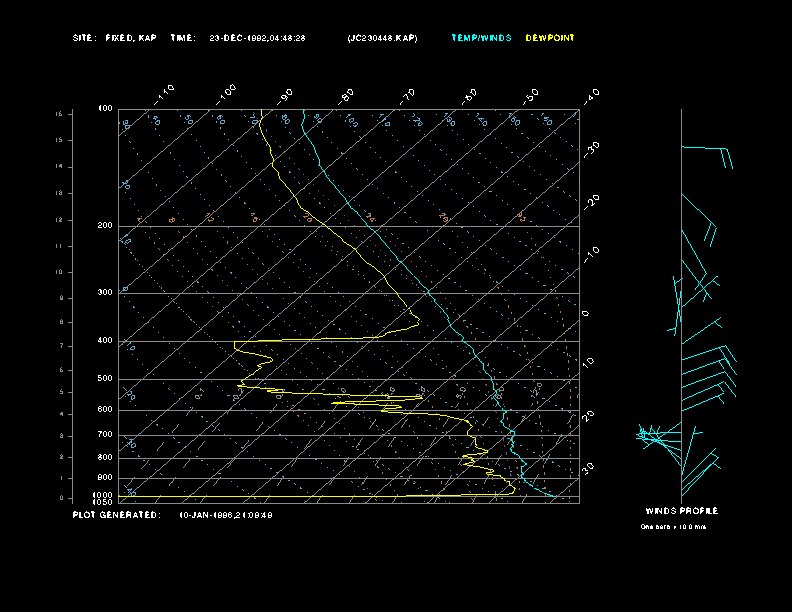792x612 pixels.
Task: Click the 300 pressure level label
Action: (105, 292)
